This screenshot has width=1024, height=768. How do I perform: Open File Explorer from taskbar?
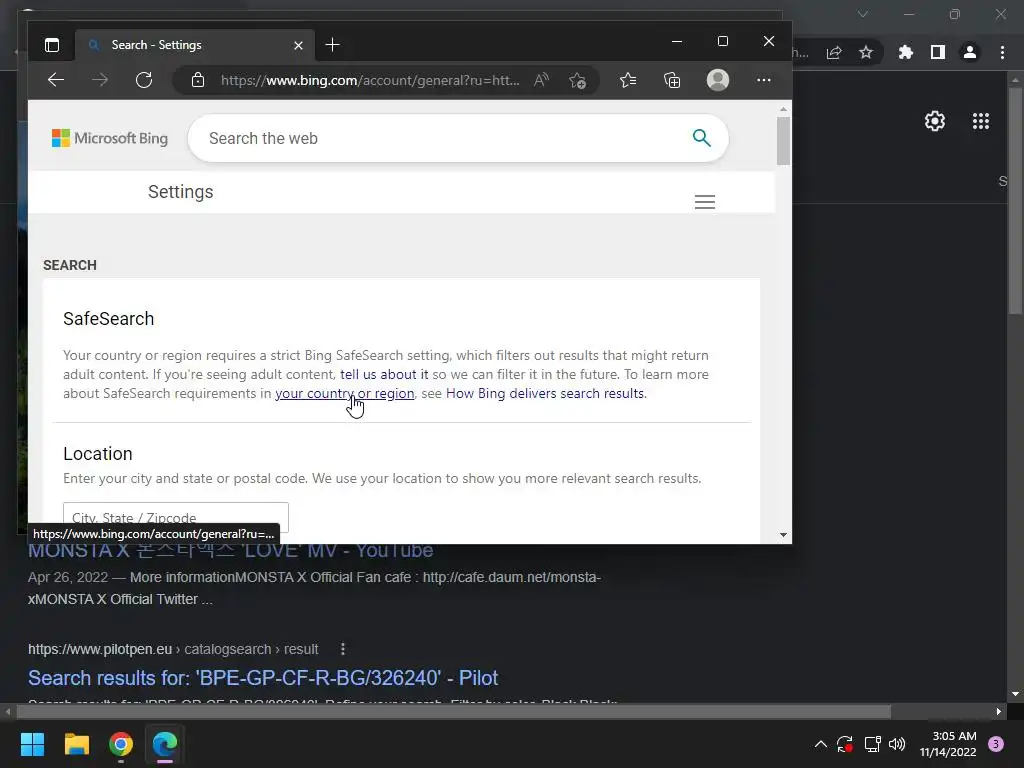coord(76,744)
